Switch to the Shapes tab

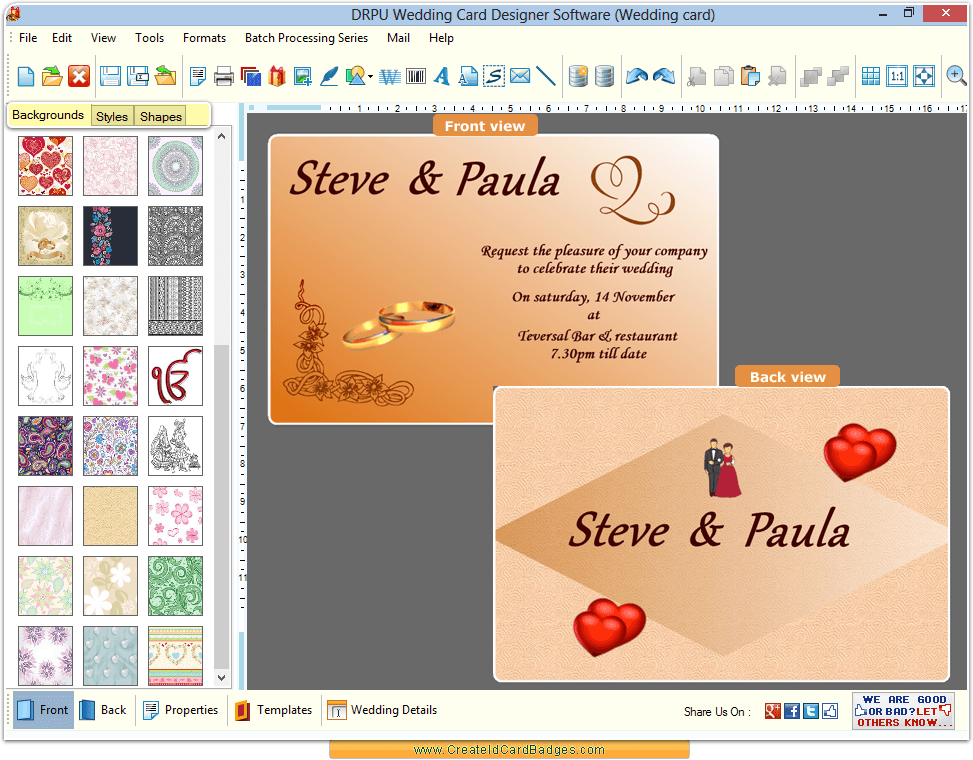click(x=161, y=116)
